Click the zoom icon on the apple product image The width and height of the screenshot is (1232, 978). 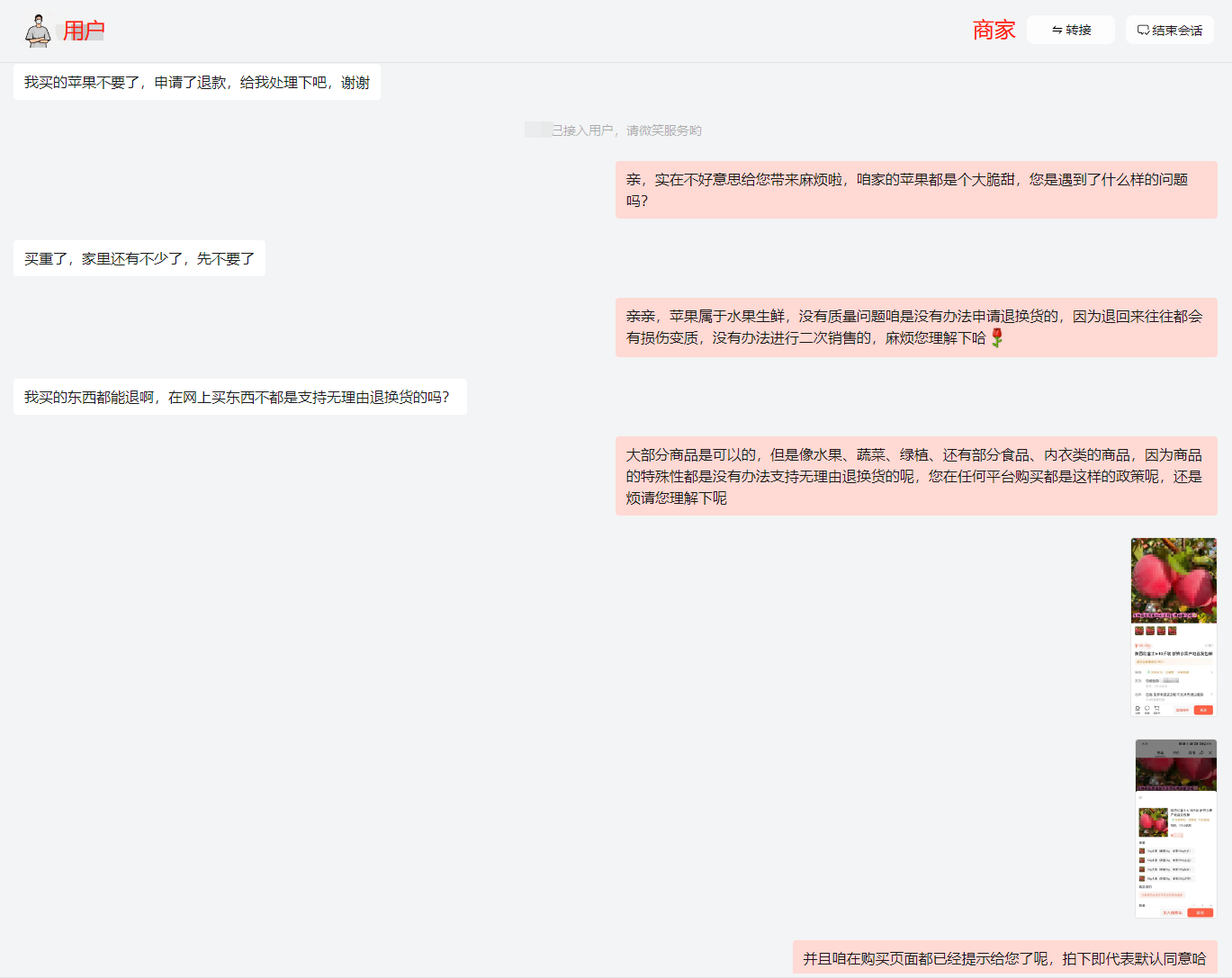(x=1201, y=543)
